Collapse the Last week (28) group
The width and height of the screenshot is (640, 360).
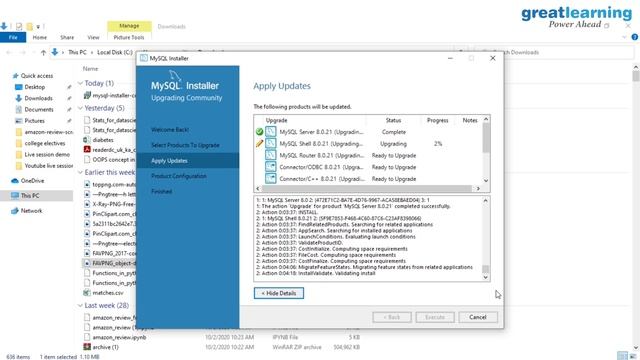point(80,305)
